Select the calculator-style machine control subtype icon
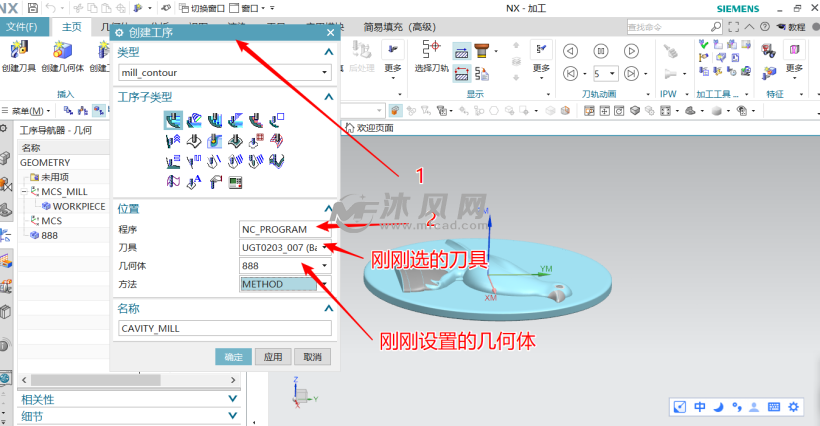This screenshot has width=820, height=426. (235, 182)
